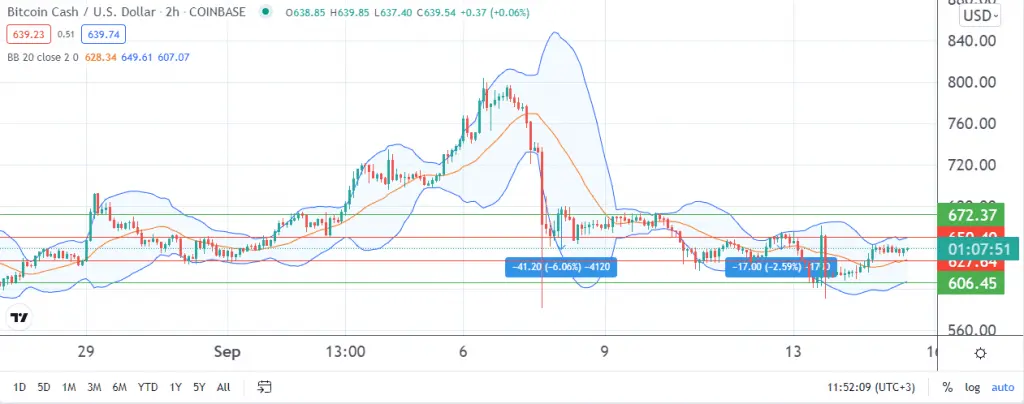The image size is (1024, 404).
Task: Open the USD currency dropdown
Action: pos(980,16)
